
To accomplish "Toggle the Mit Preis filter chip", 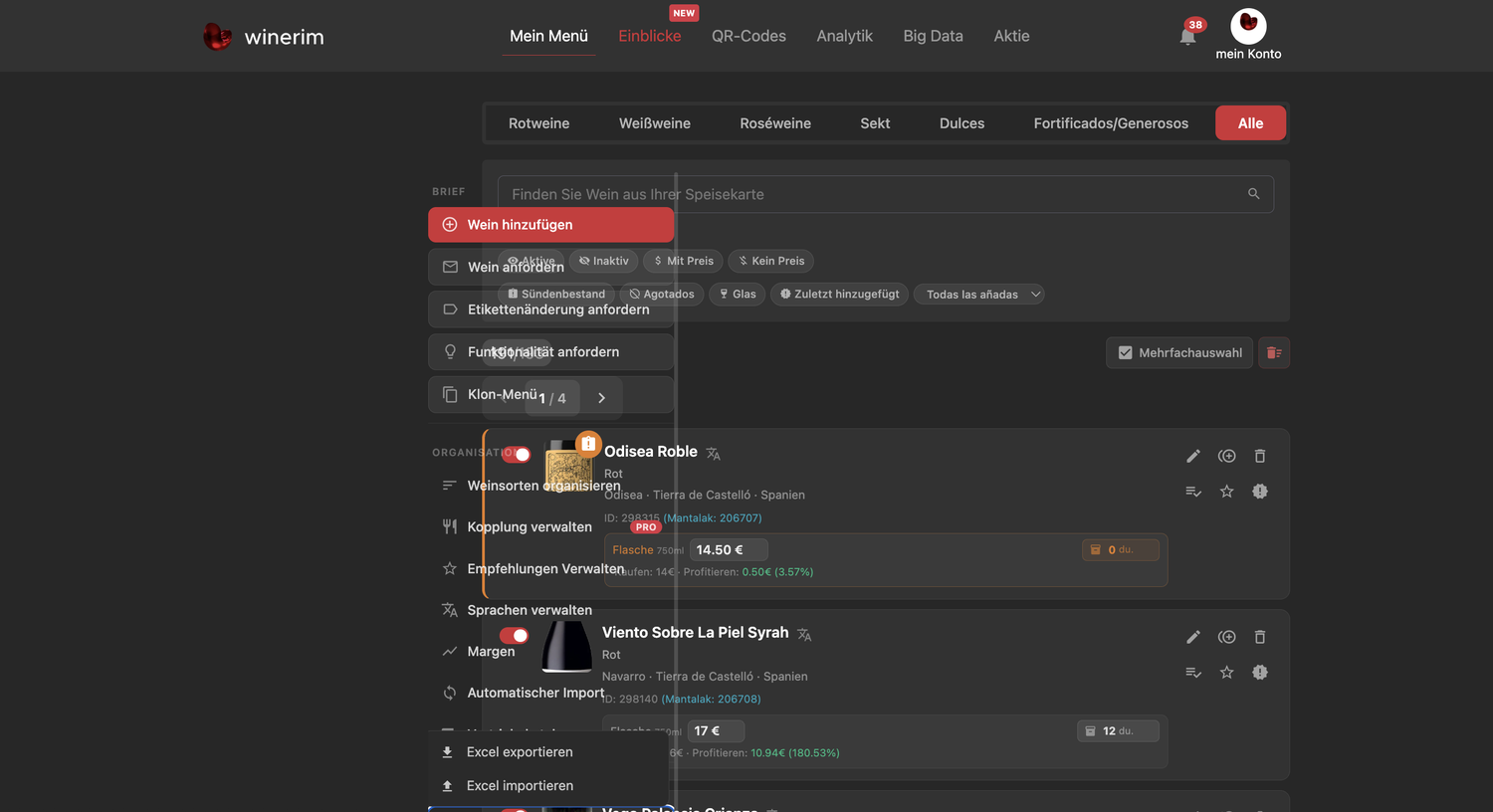I will (x=684, y=261).
